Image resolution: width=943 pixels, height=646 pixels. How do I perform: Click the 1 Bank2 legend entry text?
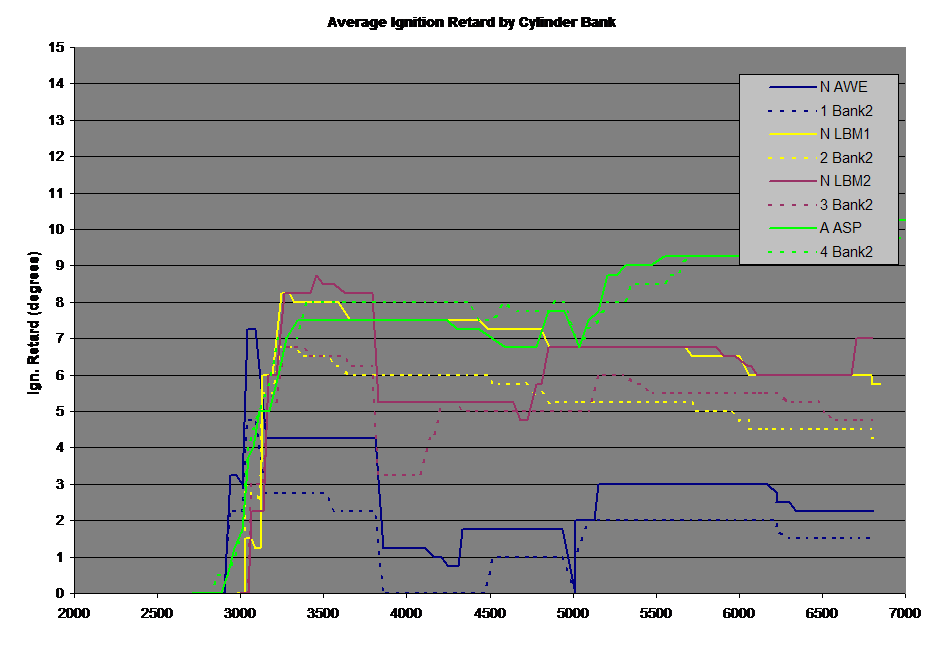pyautogui.click(x=846, y=110)
